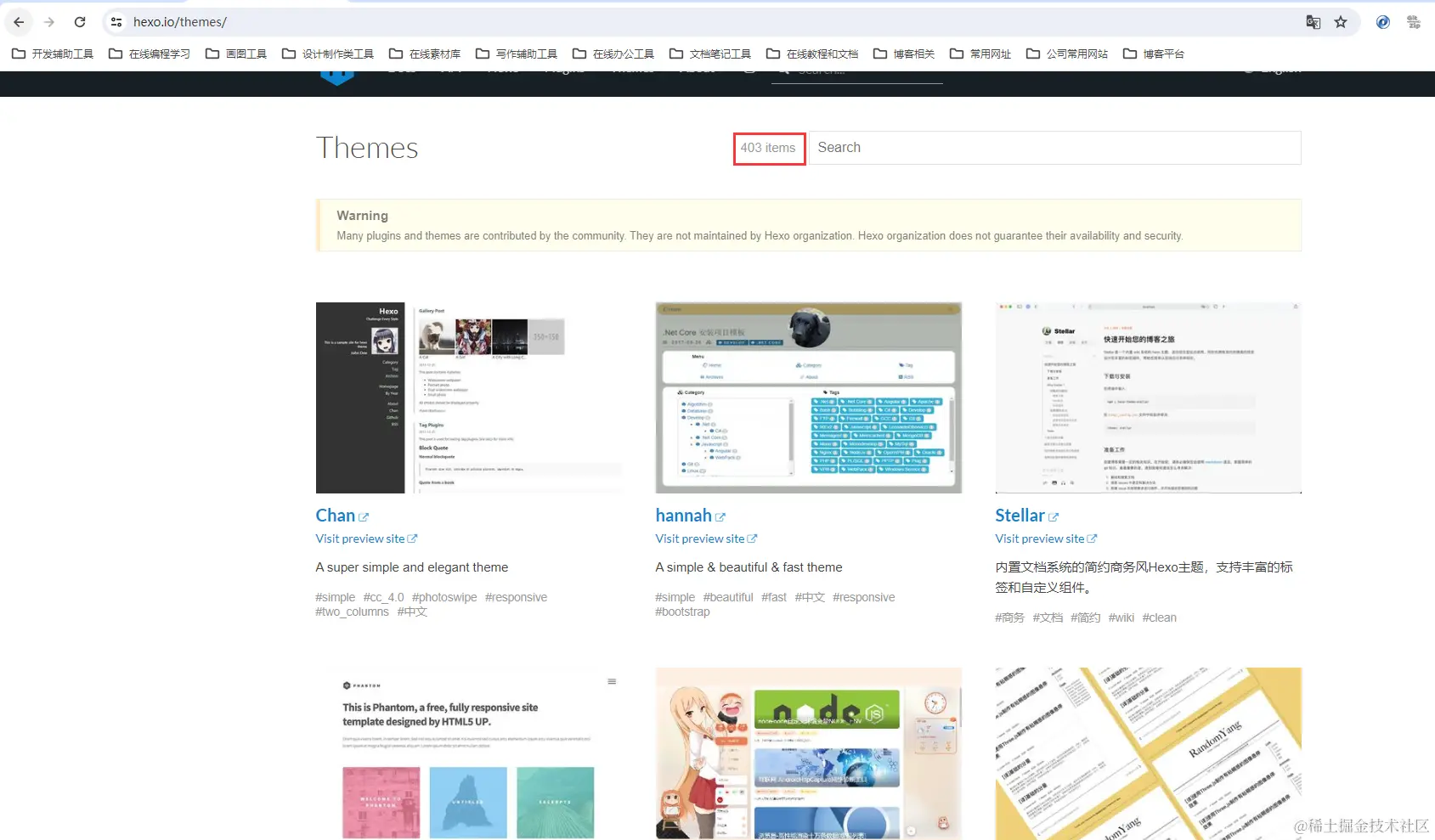The width and height of the screenshot is (1435, 840).
Task: Filter by #clean tag under Stellar
Action: 1160,617
